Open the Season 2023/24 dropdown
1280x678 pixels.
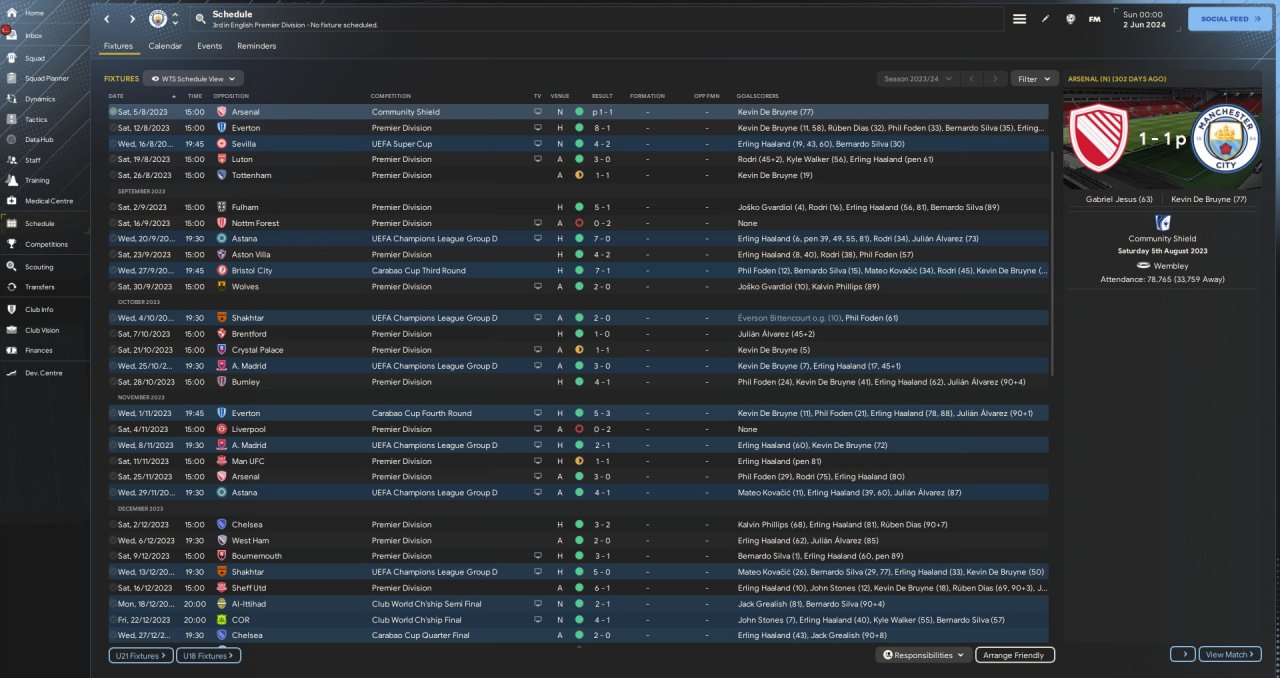[916, 78]
